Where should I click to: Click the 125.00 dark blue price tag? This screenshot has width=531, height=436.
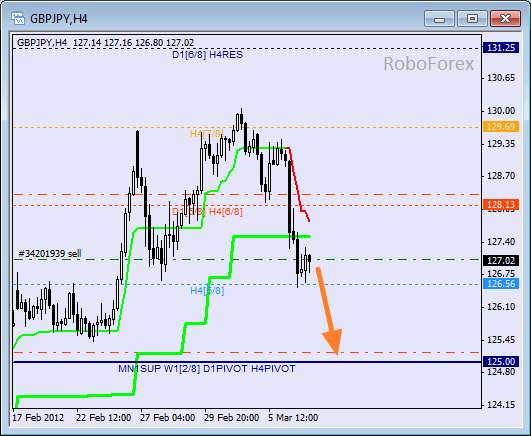(x=501, y=361)
